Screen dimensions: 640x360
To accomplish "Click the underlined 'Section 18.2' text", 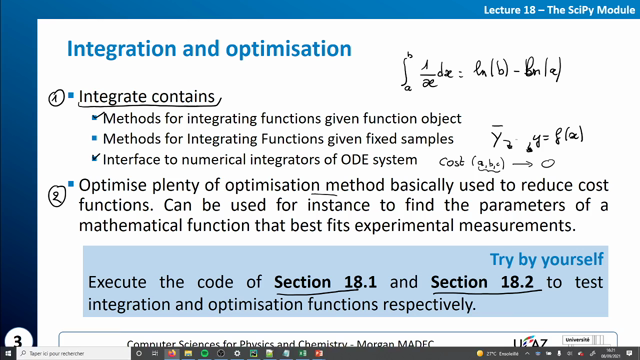I will click(x=482, y=282).
